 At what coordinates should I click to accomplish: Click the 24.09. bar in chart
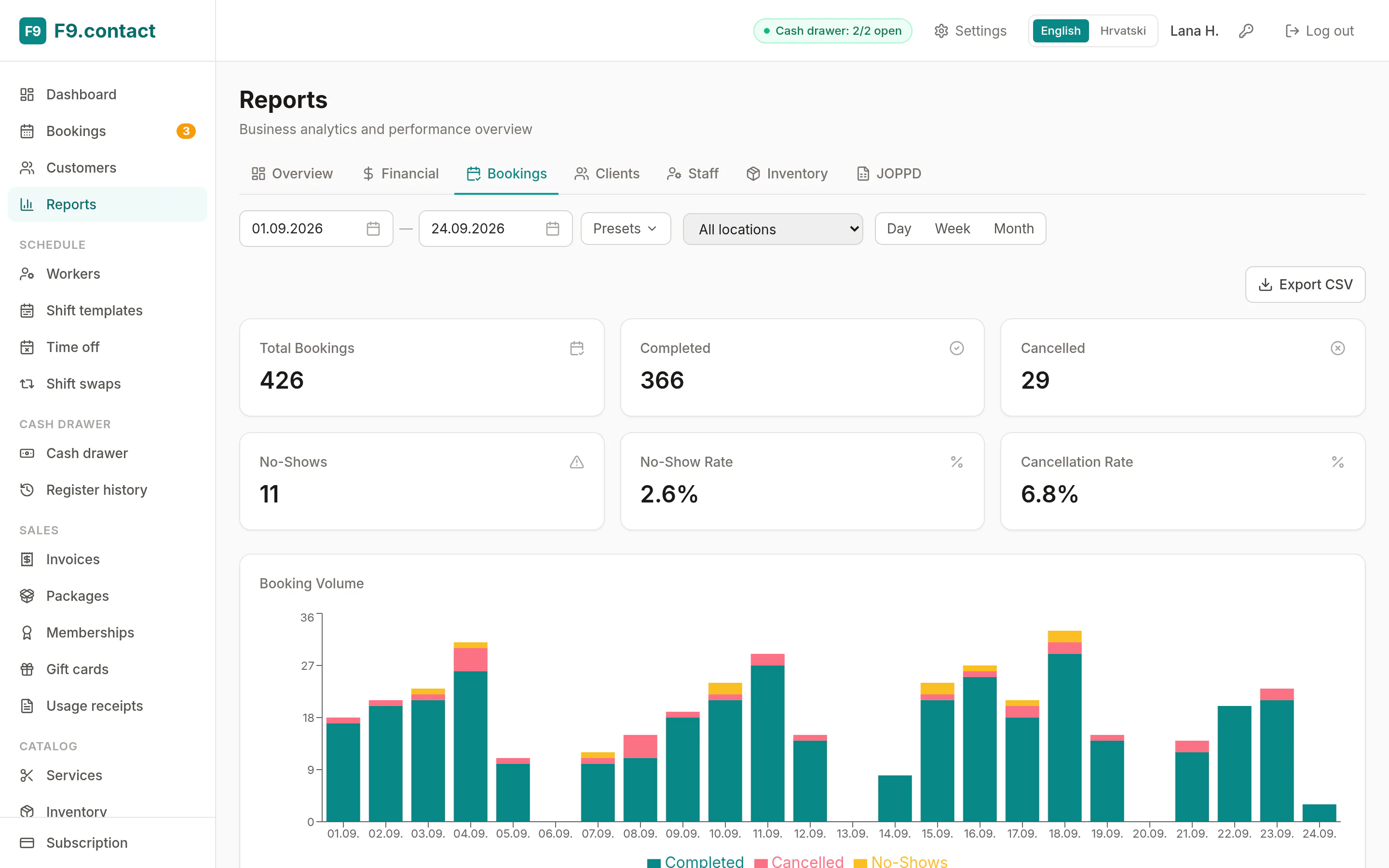pyautogui.click(x=1320, y=813)
